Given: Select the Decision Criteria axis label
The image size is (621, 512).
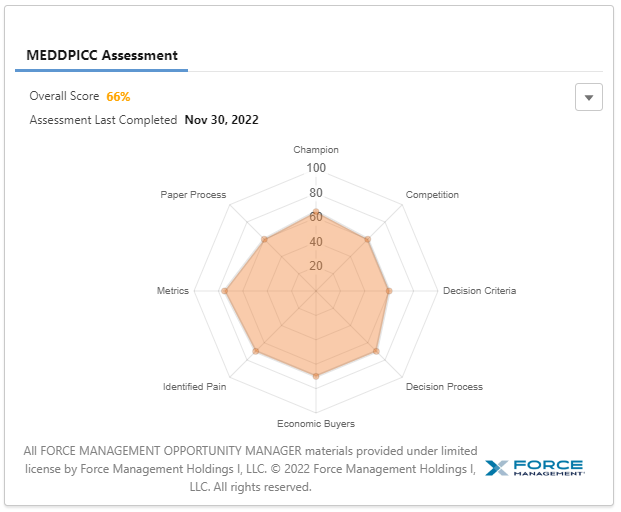Looking at the screenshot, I should pos(480,291).
